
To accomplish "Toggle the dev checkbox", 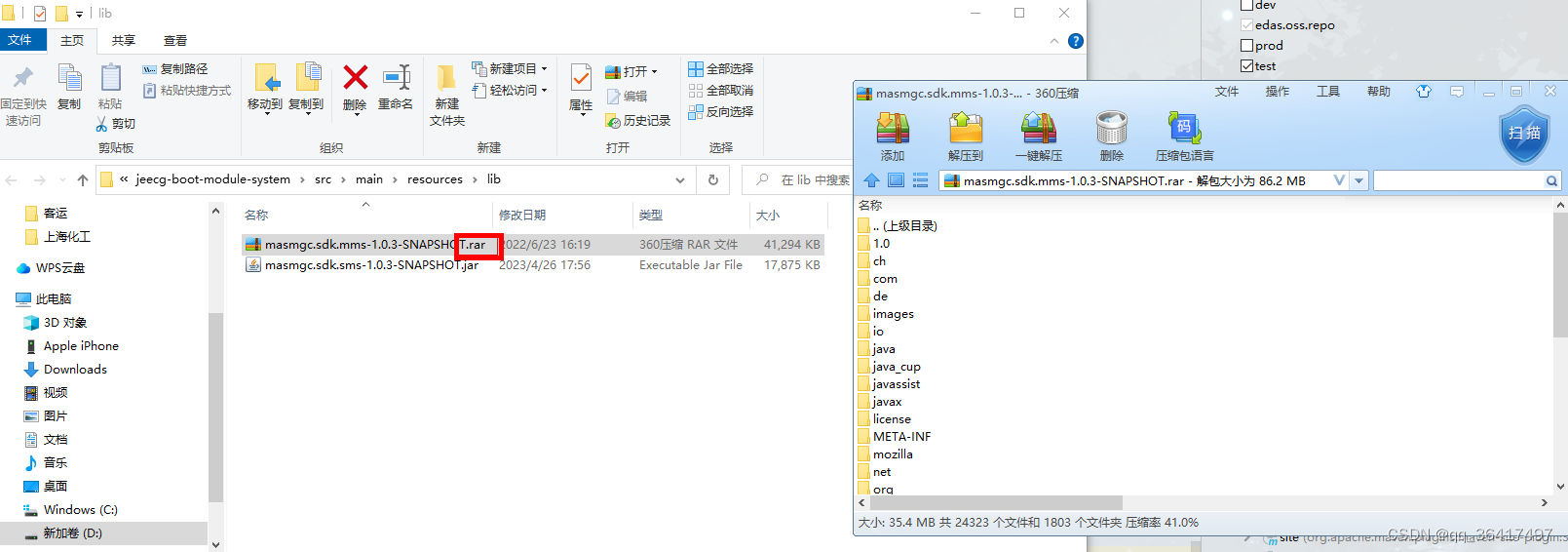I will [1246, 5].
